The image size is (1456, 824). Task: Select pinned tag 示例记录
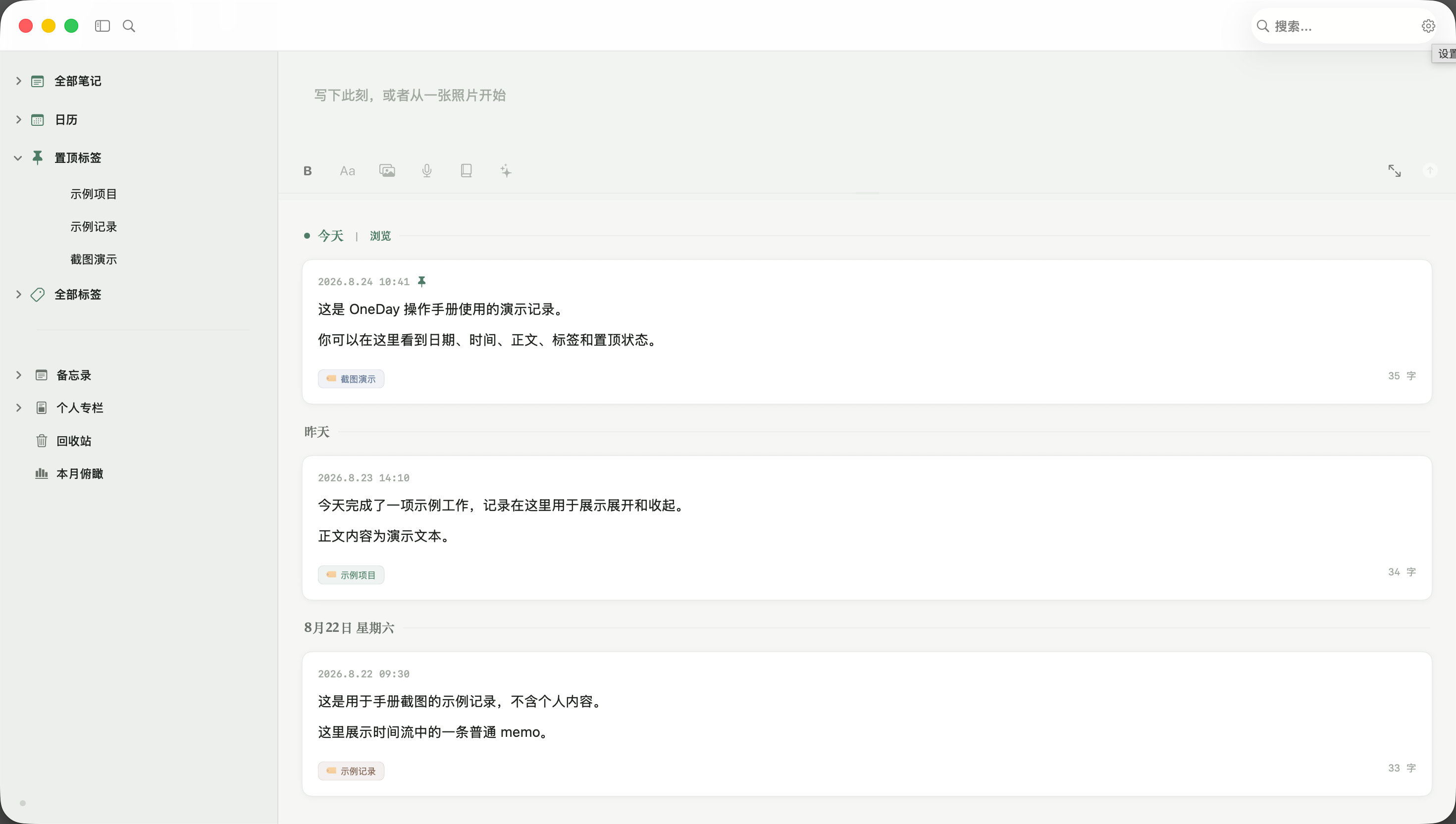pos(94,226)
